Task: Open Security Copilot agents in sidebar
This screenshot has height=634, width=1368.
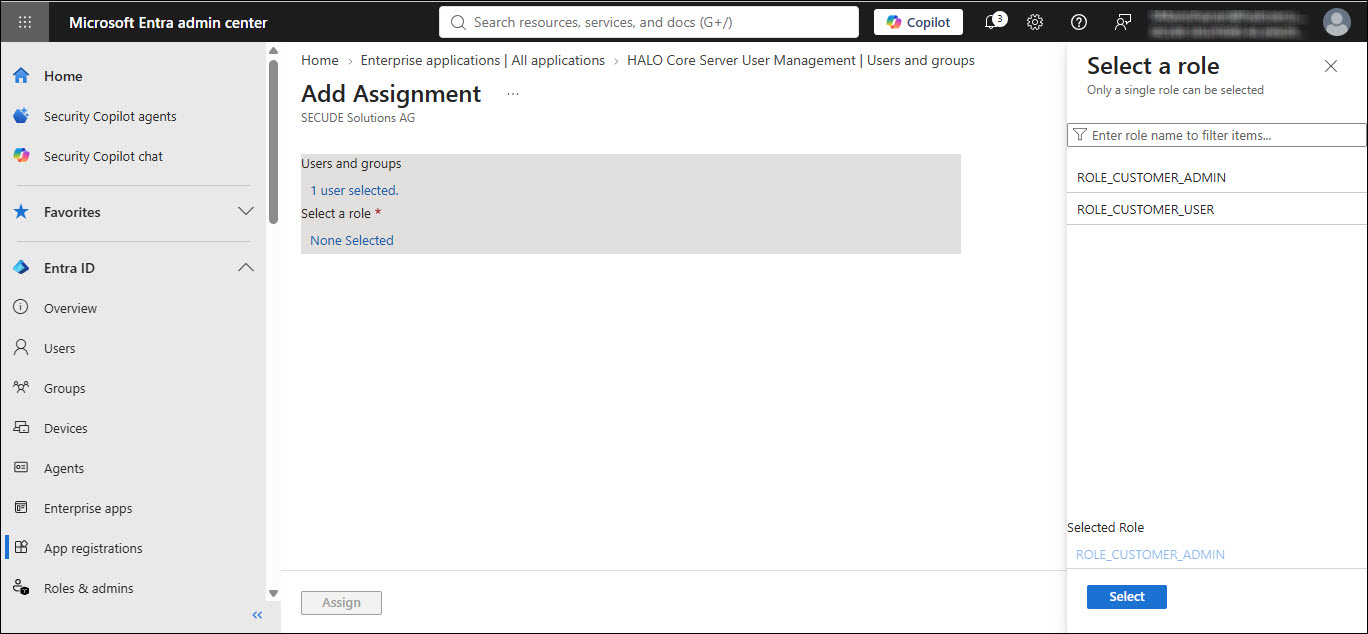Action: [110, 116]
